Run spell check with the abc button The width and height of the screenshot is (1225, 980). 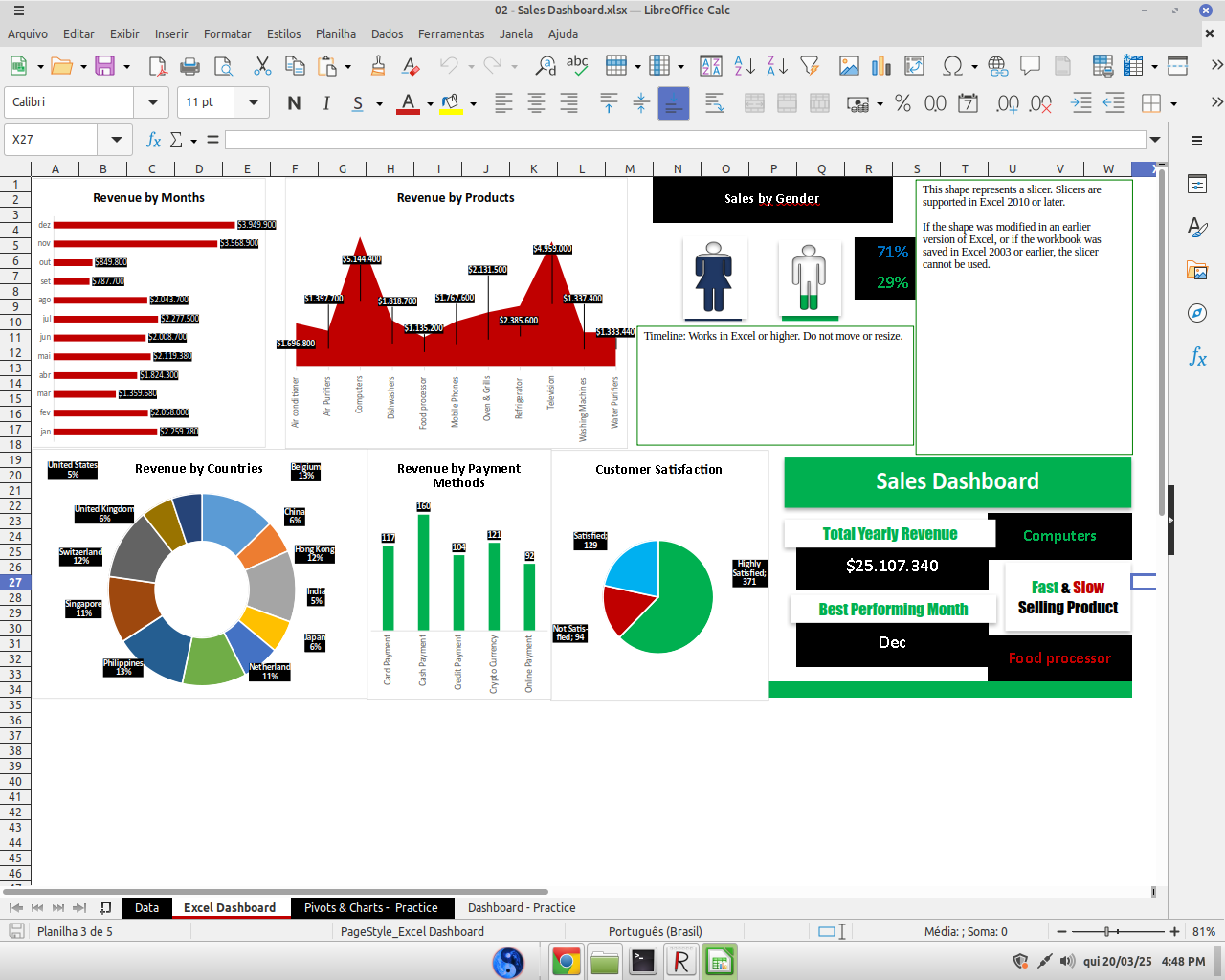tap(577, 66)
